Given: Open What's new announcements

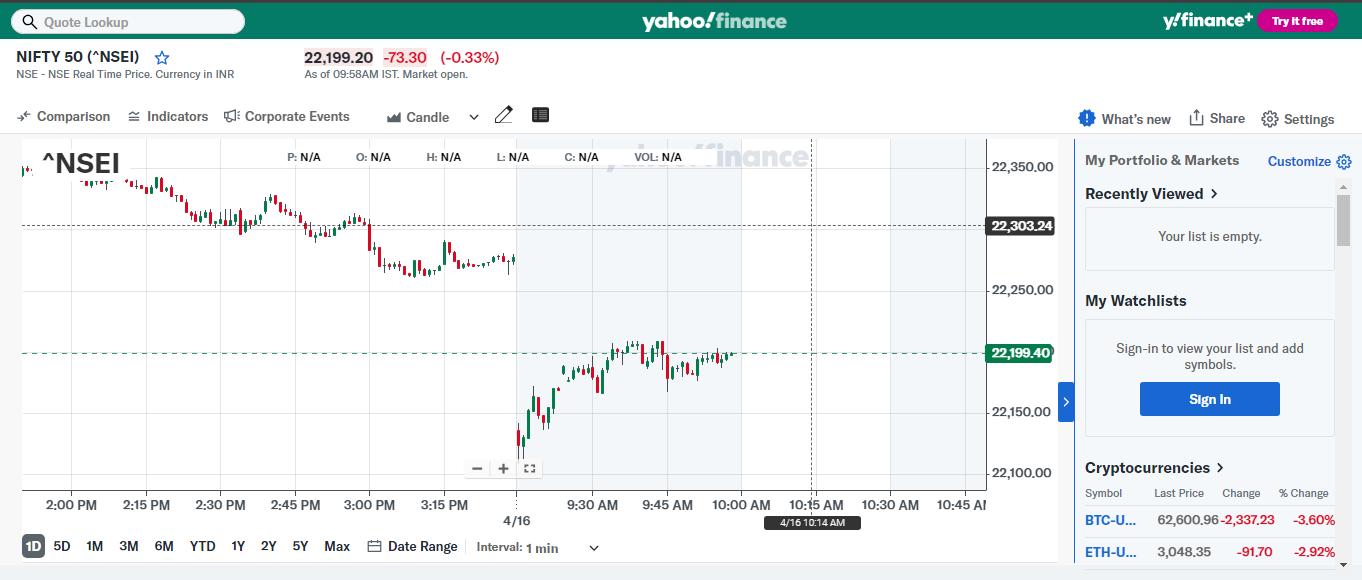Looking at the screenshot, I should click(1125, 118).
